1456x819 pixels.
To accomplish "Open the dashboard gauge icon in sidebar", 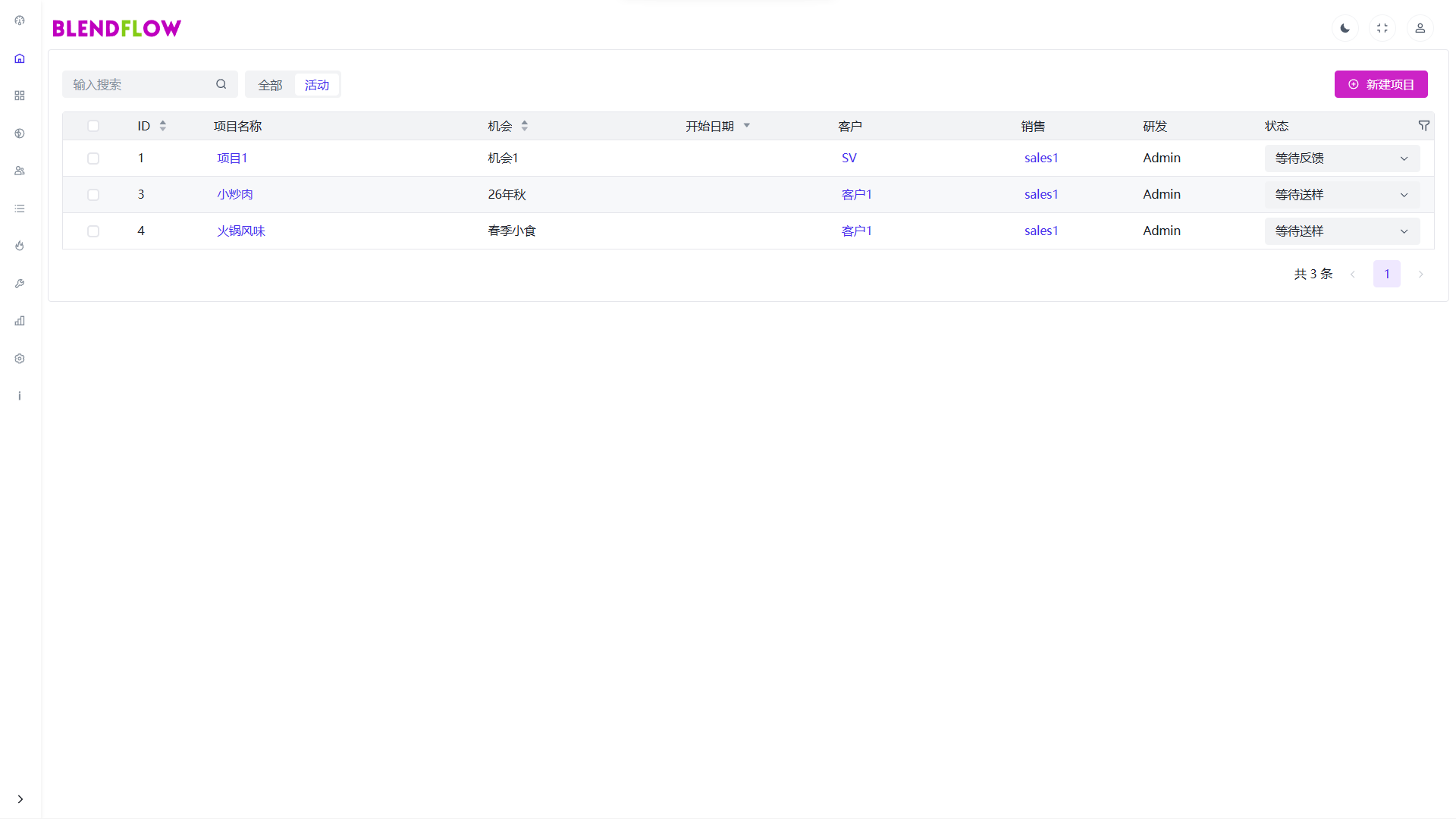I will tap(20, 20).
